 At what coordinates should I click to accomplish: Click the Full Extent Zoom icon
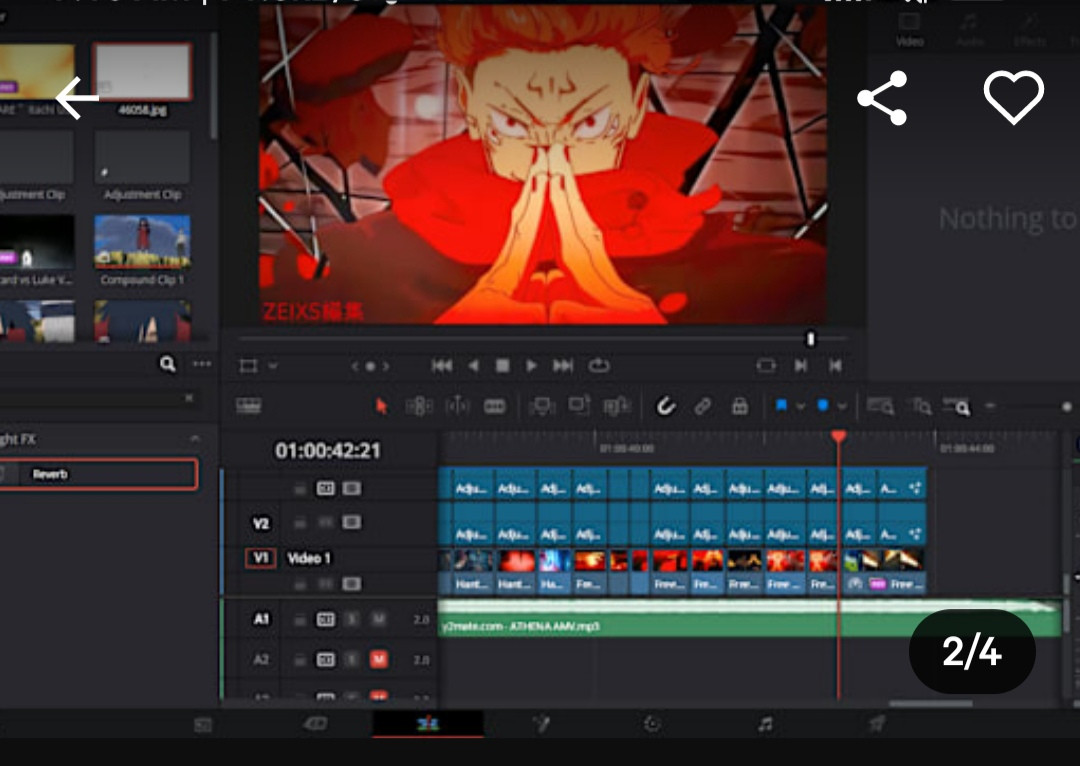click(880, 406)
